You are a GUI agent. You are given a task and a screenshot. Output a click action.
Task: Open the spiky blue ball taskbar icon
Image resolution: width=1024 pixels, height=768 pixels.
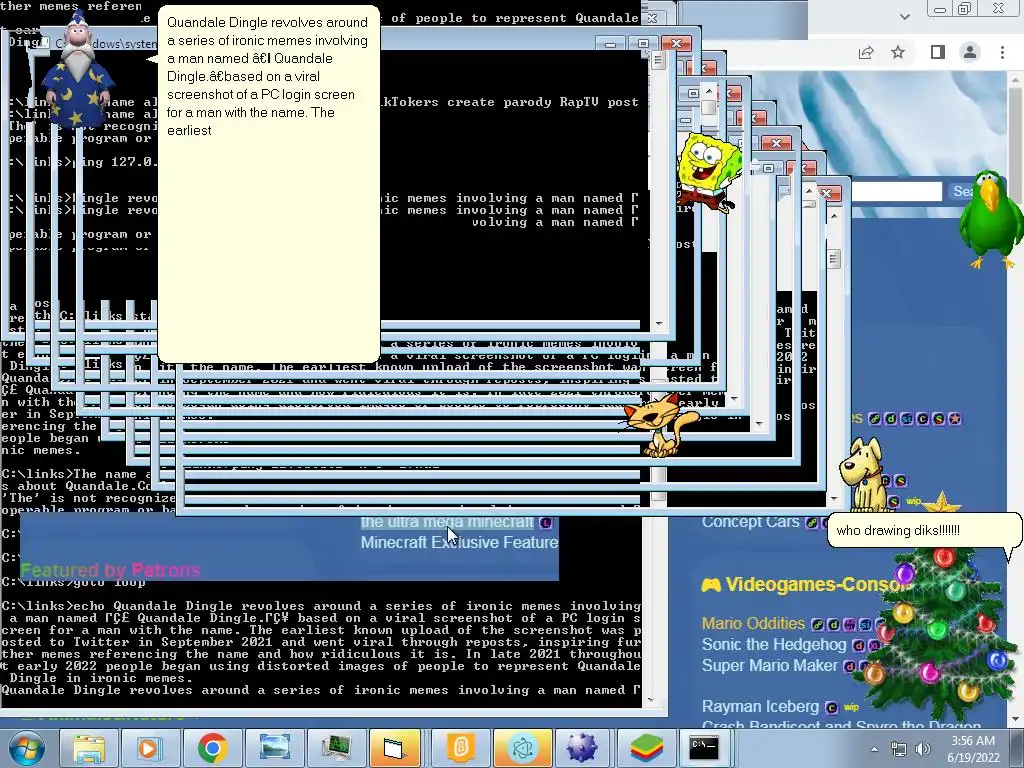(x=582, y=748)
